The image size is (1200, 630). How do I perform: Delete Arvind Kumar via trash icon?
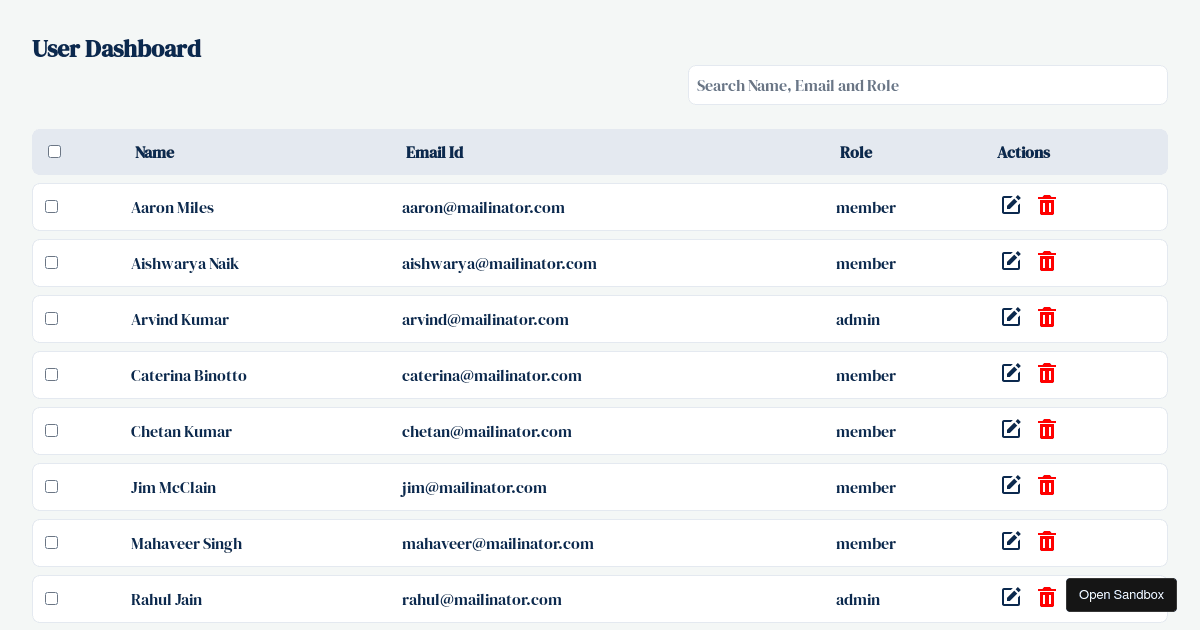(x=1047, y=318)
